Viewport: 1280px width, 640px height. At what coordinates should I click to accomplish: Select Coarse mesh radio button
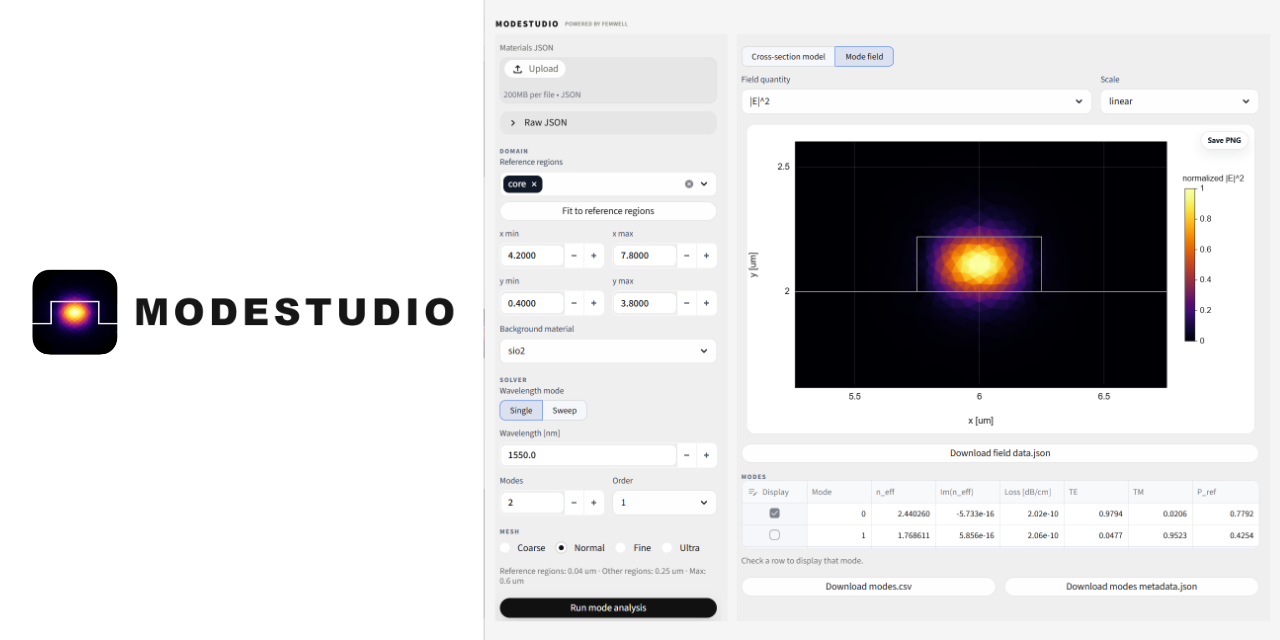pos(506,548)
